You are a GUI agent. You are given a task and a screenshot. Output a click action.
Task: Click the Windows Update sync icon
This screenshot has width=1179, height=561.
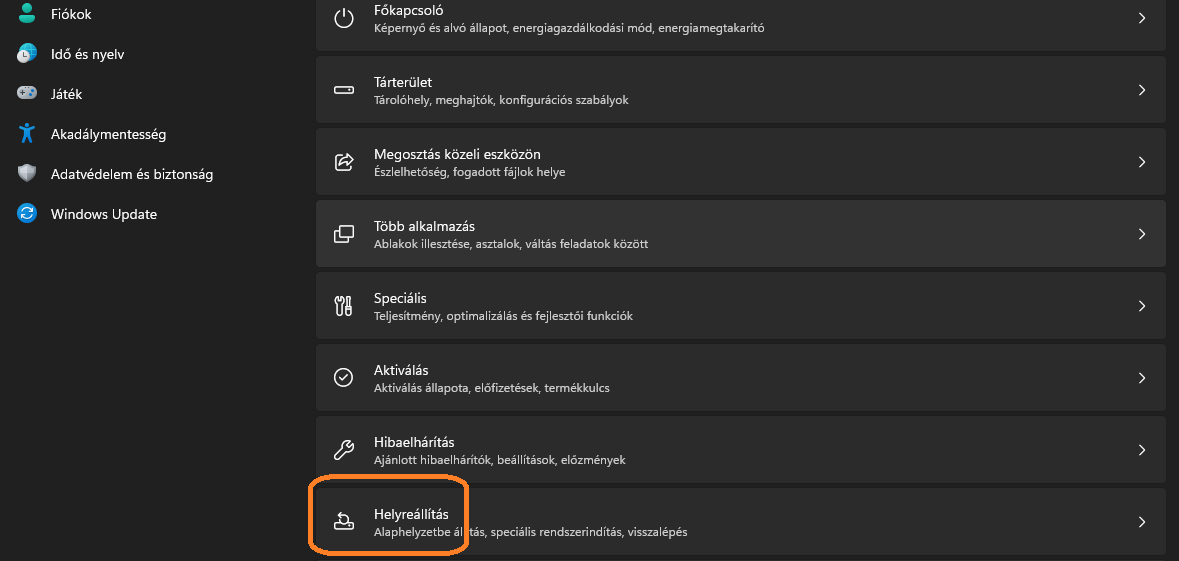click(x=27, y=214)
